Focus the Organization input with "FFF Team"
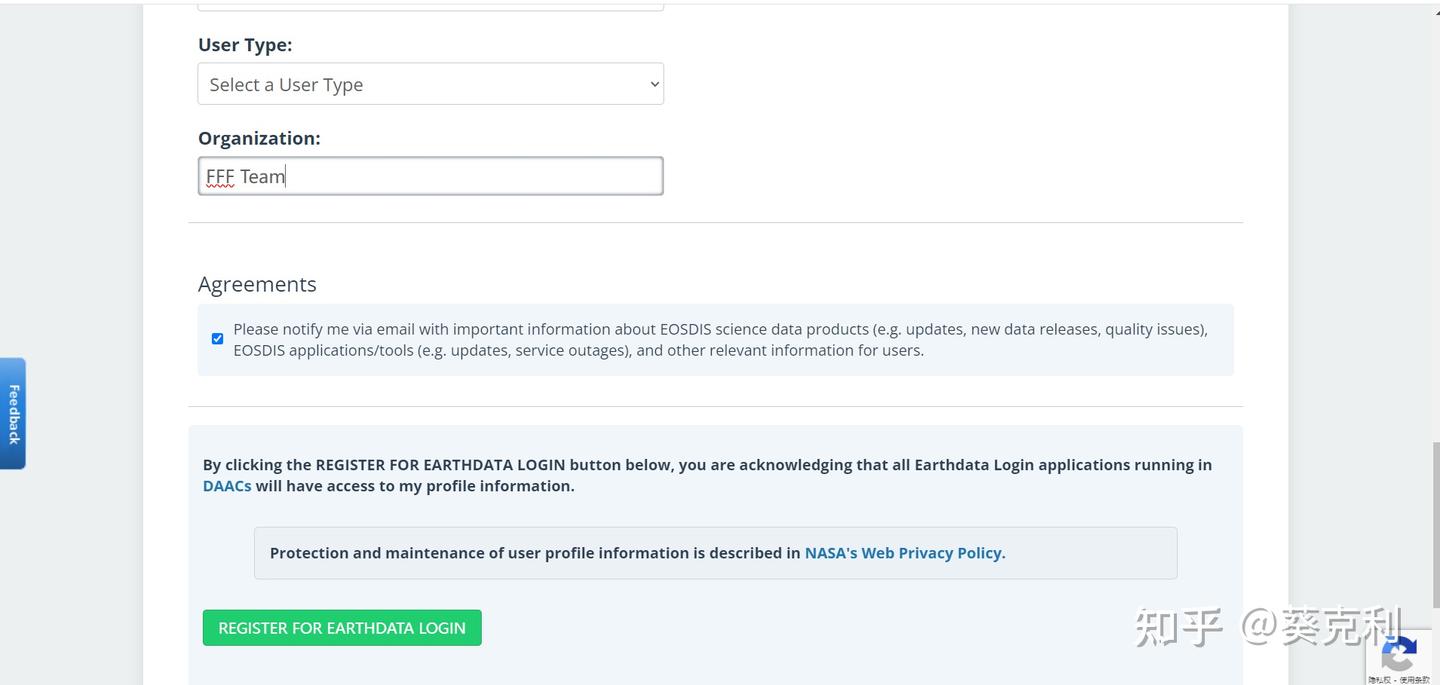The height and width of the screenshot is (685, 1440). point(430,176)
